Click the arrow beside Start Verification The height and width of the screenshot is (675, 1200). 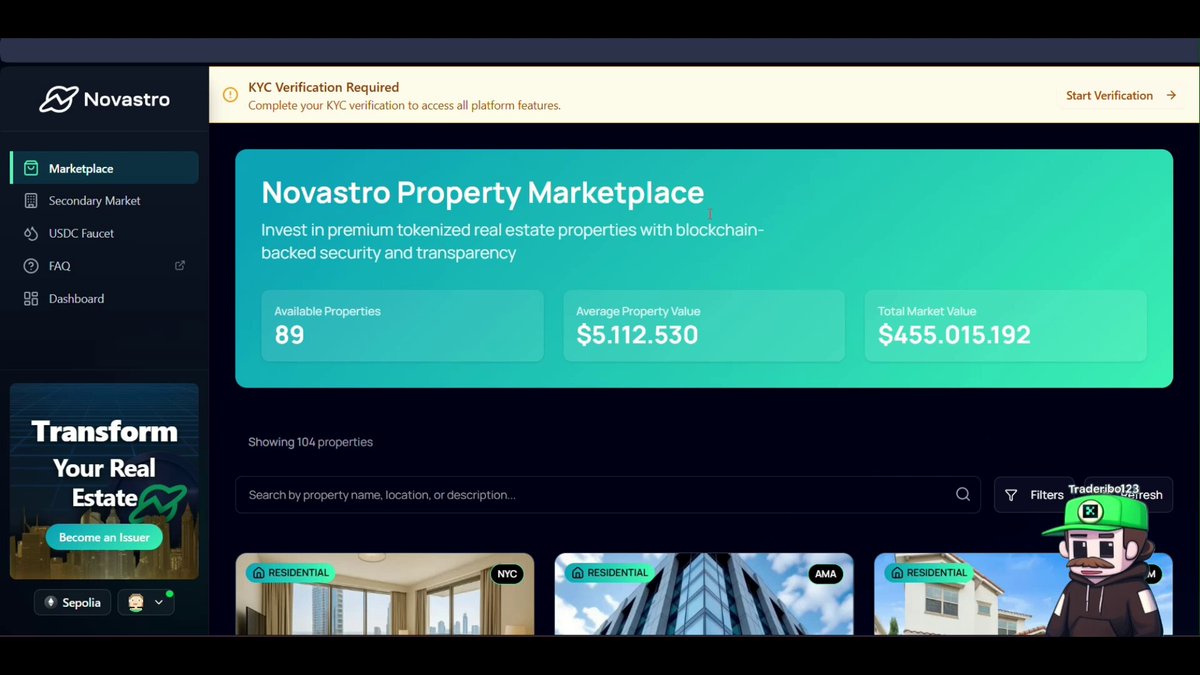[1171, 95]
